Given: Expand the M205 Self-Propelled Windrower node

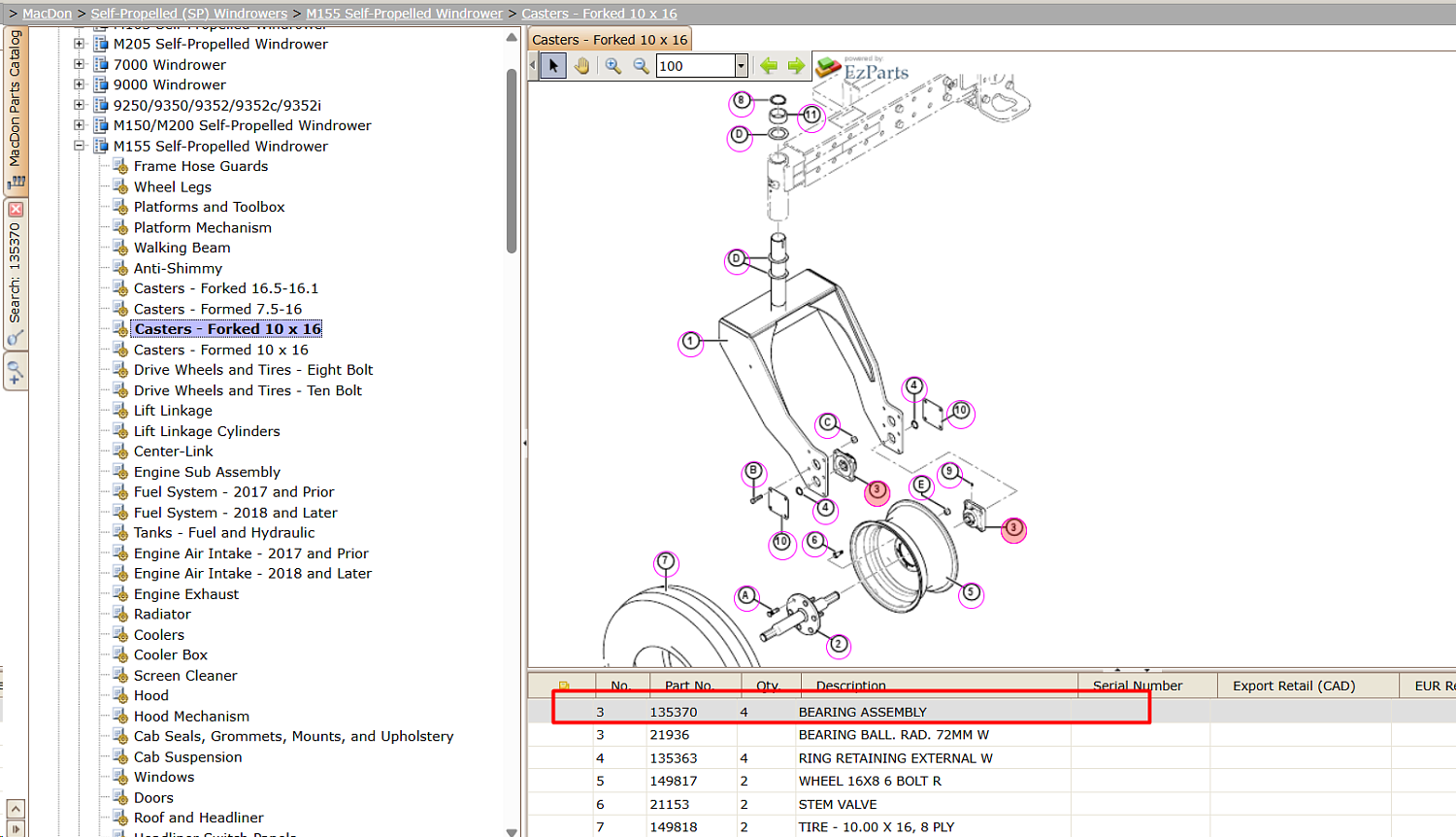Looking at the screenshot, I should 80,44.
